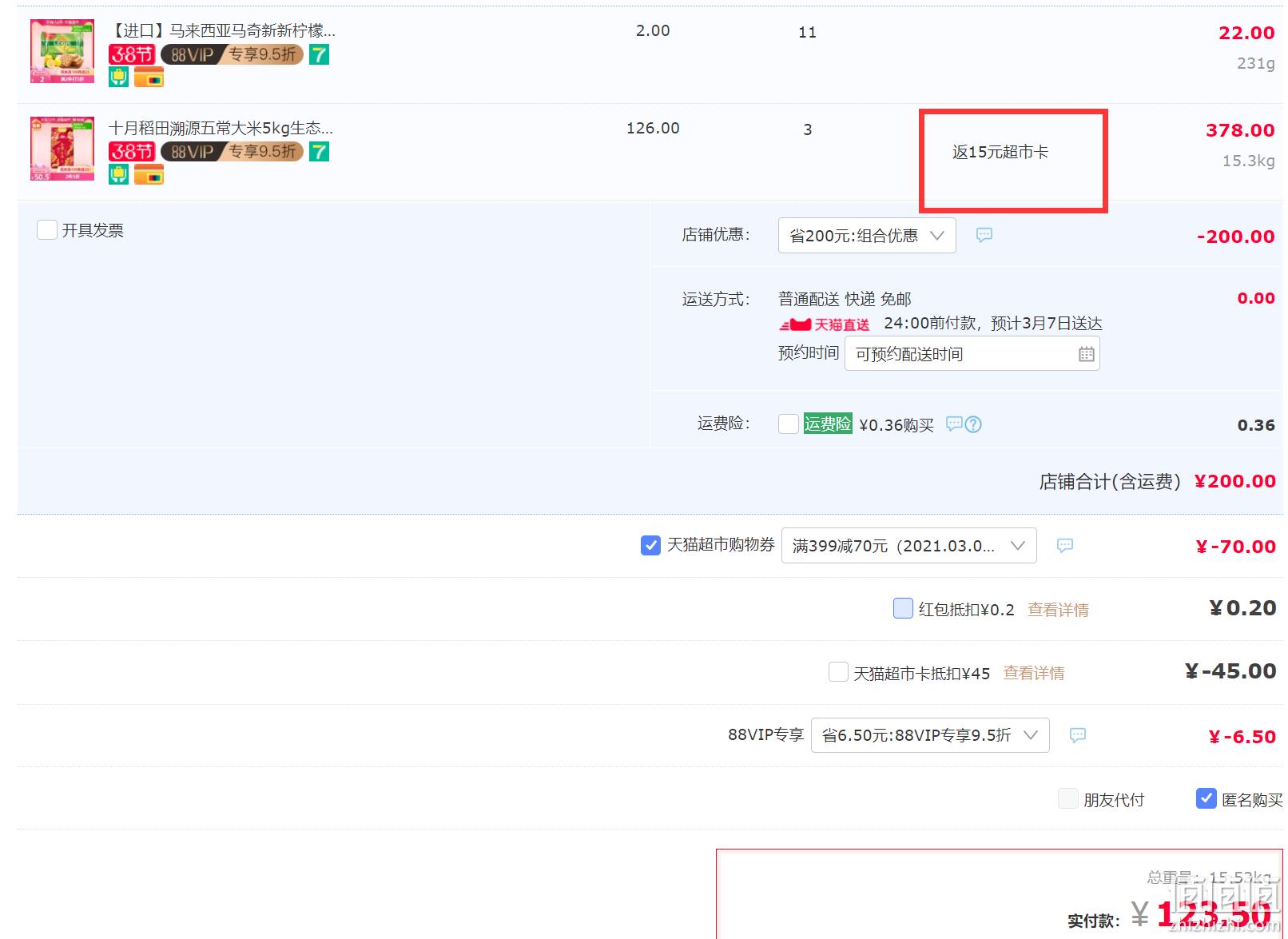1288x939 pixels.
Task: Check the 天猫超市卡抵扣¥45 checkbox
Action: coord(838,672)
